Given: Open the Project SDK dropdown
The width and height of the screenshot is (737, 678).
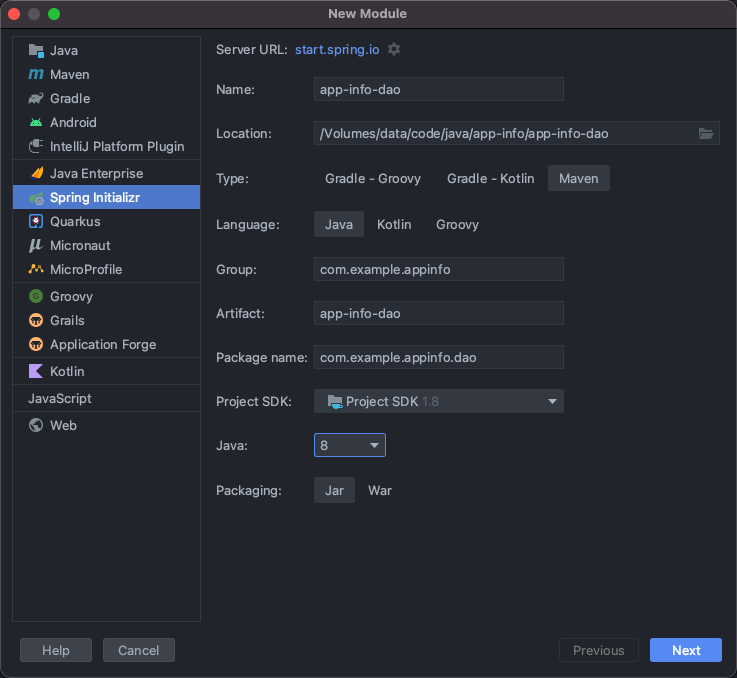Looking at the screenshot, I should 439,402.
